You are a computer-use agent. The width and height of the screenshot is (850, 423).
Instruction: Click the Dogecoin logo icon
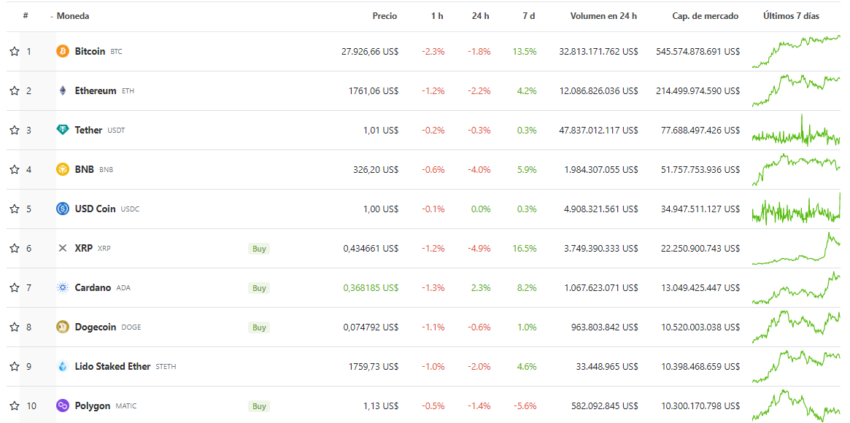point(62,327)
